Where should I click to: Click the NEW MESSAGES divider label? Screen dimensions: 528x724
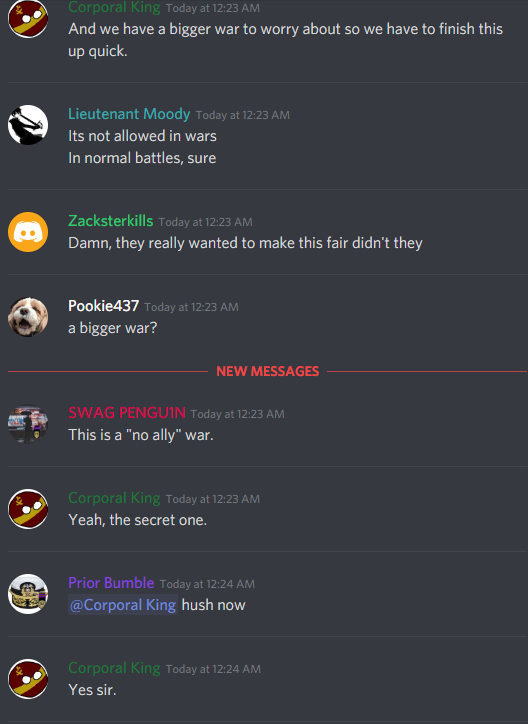pyautogui.click(x=268, y=371)
